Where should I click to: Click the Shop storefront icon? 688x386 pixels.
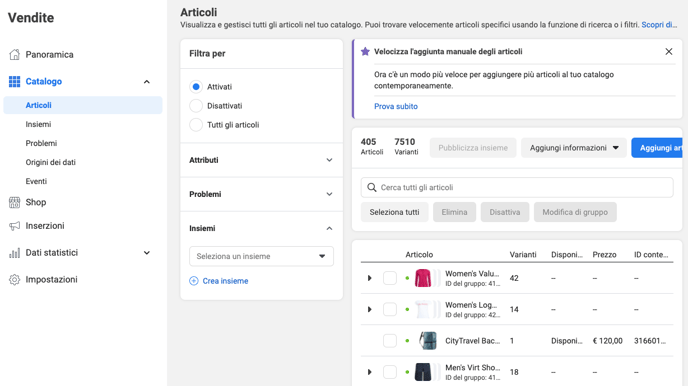pos(14,202)
